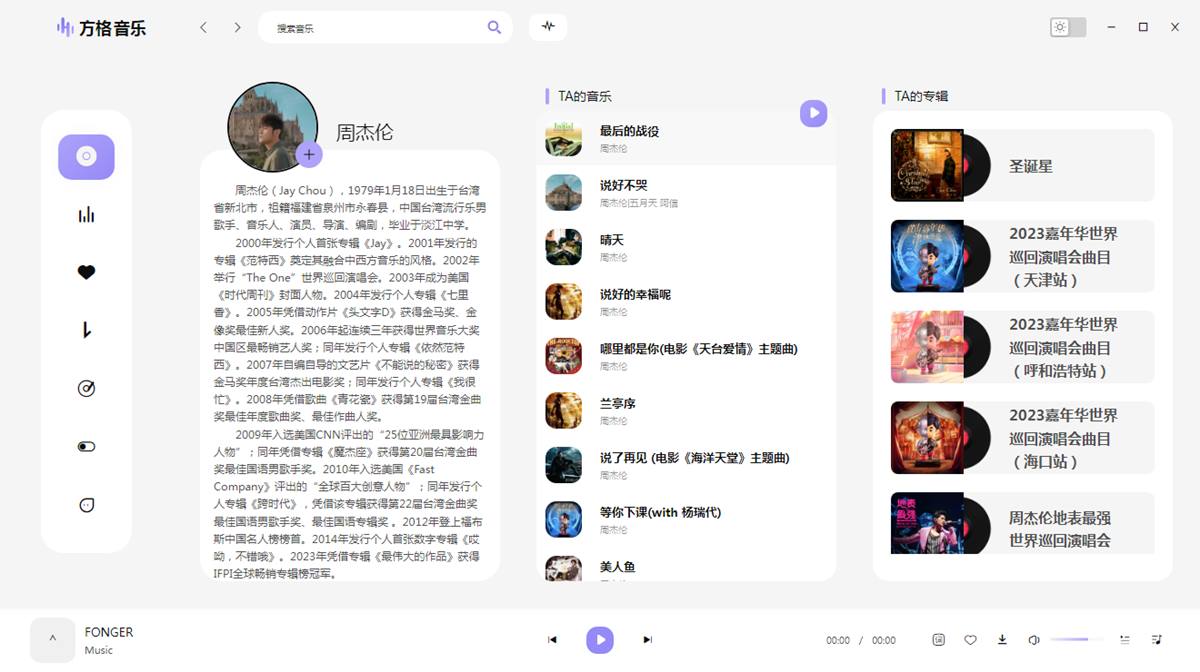This screenshot has width=1200, height=672.
Task: Click the audio waveform icon beside search
Action: [548, 27]
